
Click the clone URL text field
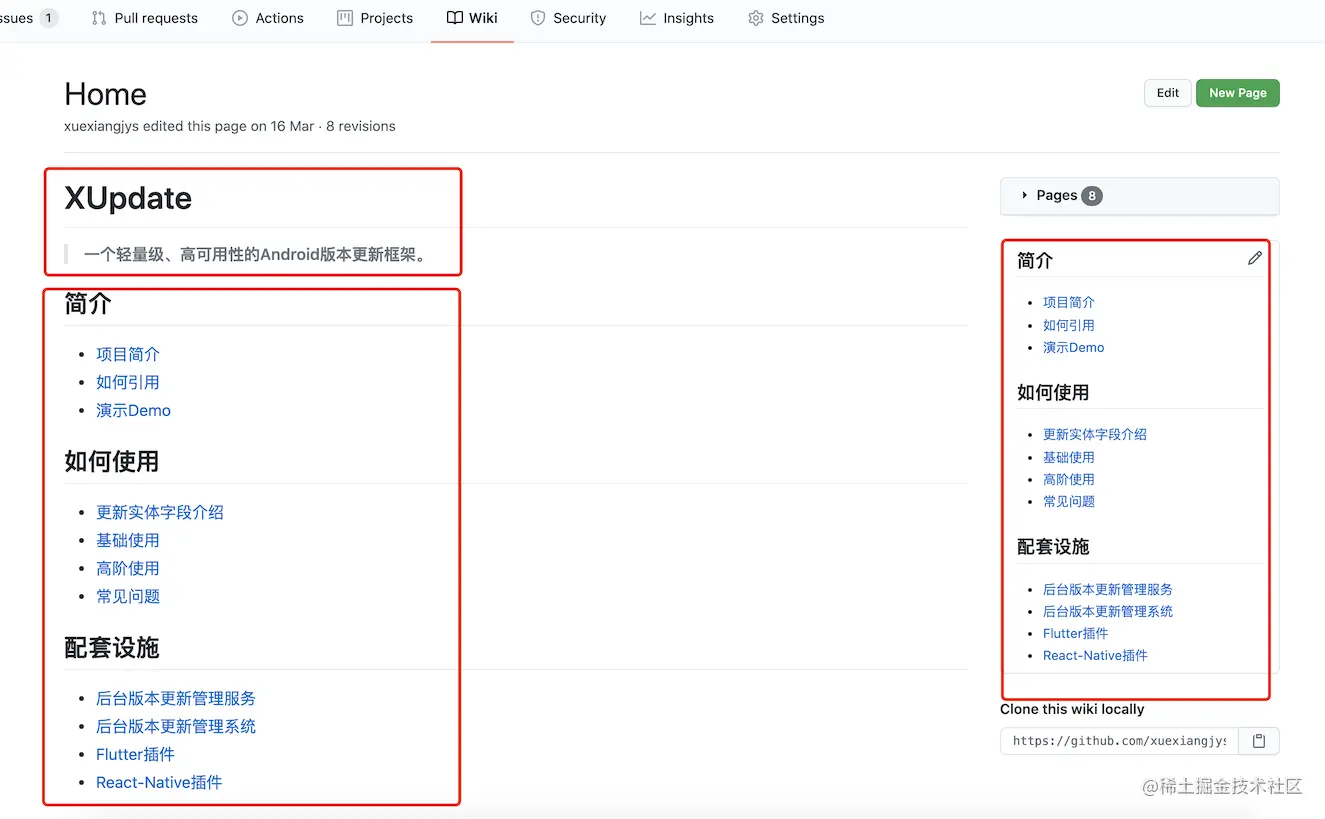1119,741
